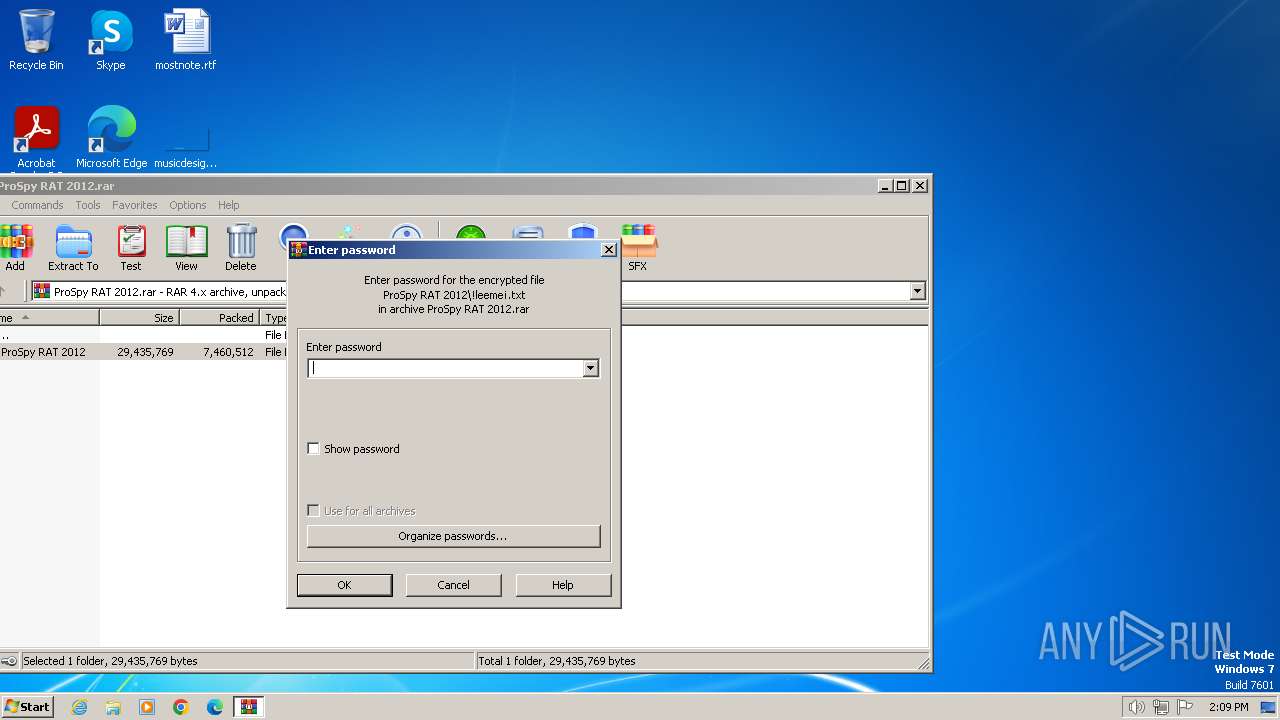Click the 2:09 PM clock
Image resolution: width=1280 pixels, height=720 pixels.
point(1228,707)
